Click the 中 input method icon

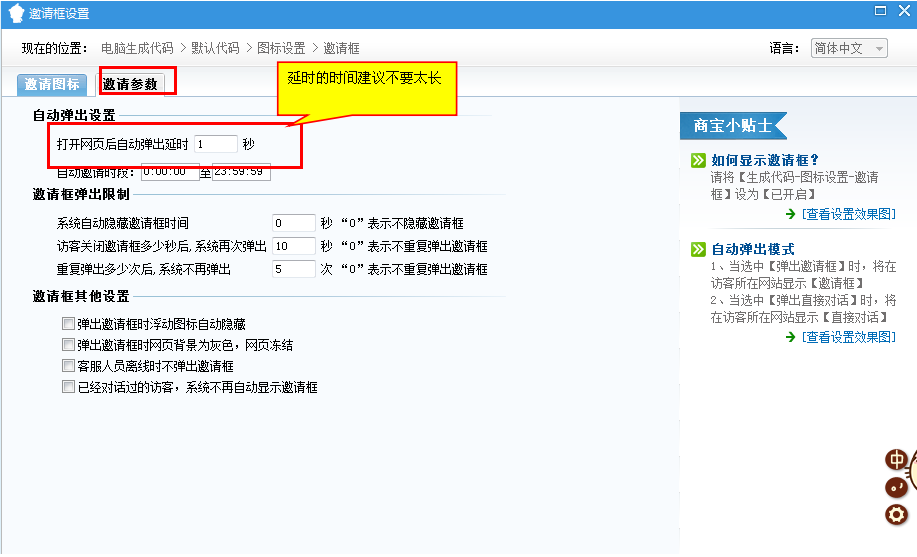(897, 460)
